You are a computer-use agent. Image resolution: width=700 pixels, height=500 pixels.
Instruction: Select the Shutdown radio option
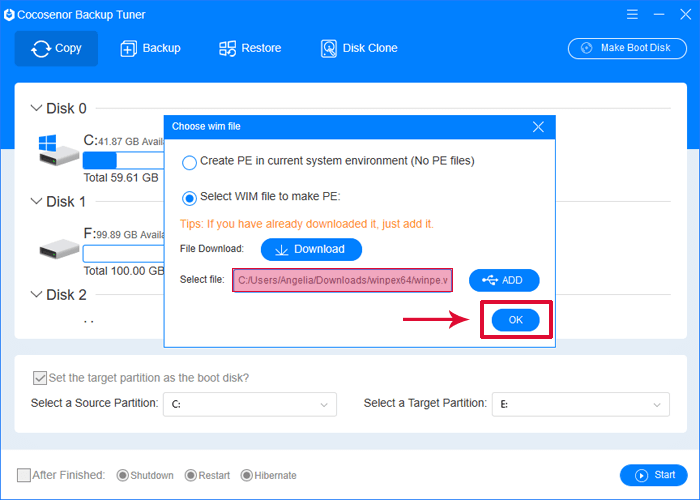click(x=123, y=475)
